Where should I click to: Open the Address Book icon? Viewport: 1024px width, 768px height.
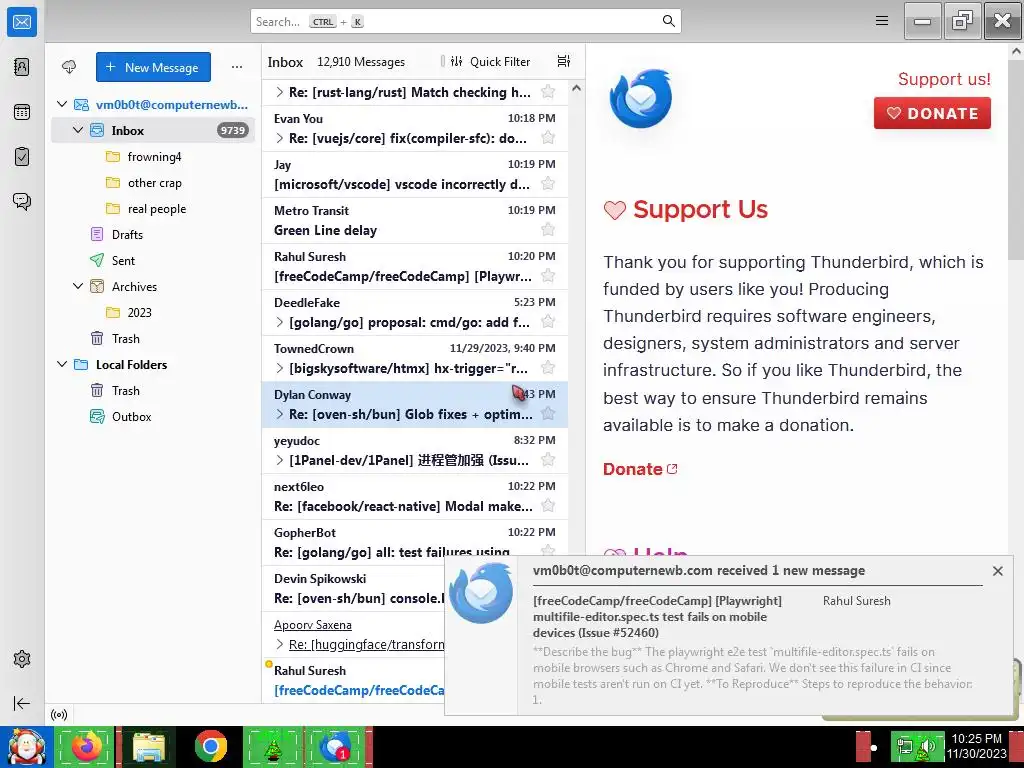click(x=22, y=67)
